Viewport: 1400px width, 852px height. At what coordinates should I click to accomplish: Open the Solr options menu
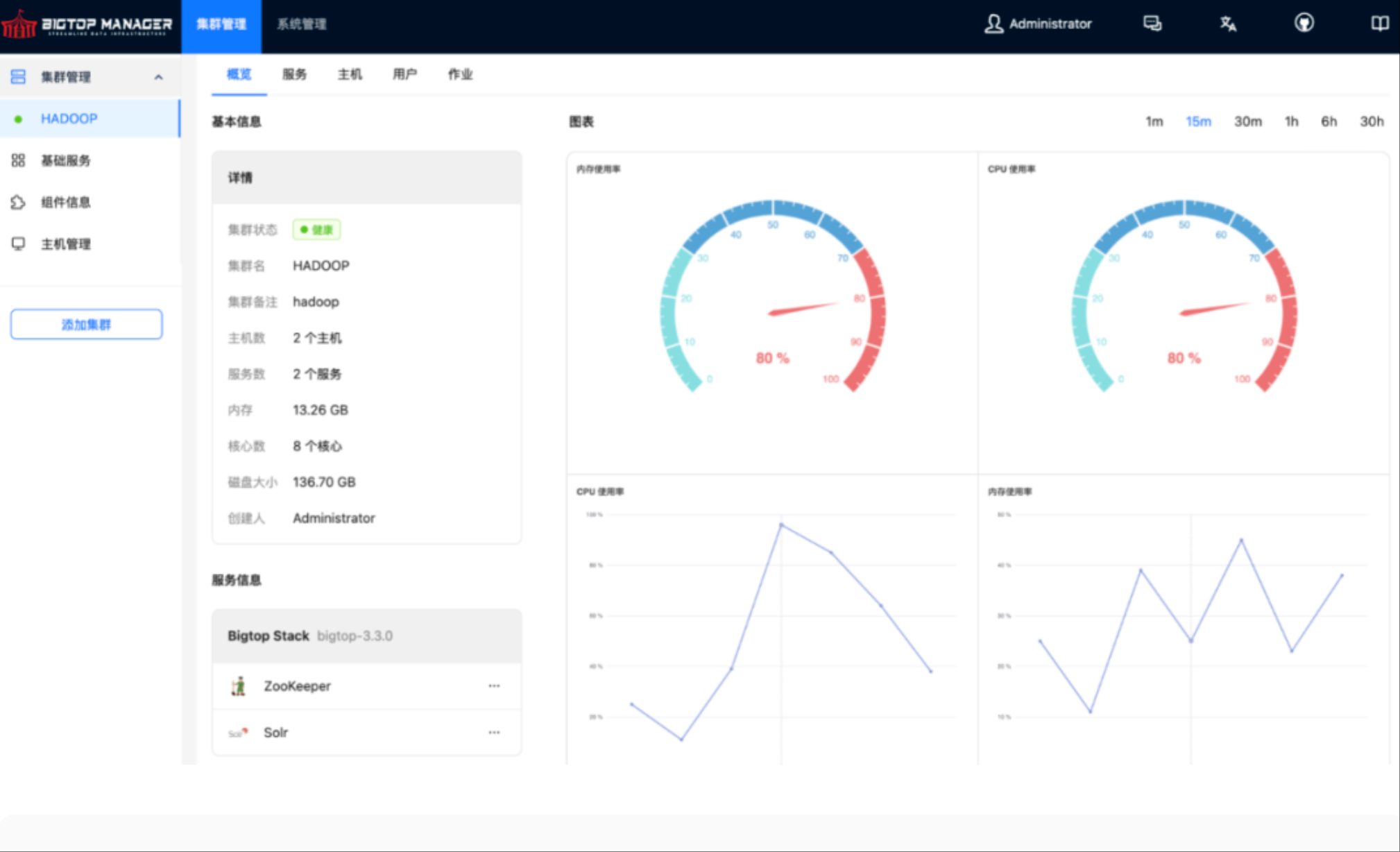[x=494, y=732]
